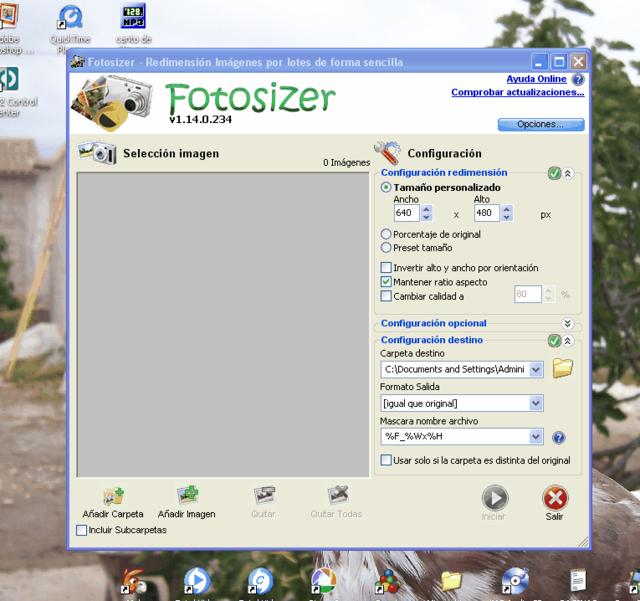The image size is (640, 601).
Task: Click the Ayuda Online question mark icon
Action: click(x=578, y=79)
